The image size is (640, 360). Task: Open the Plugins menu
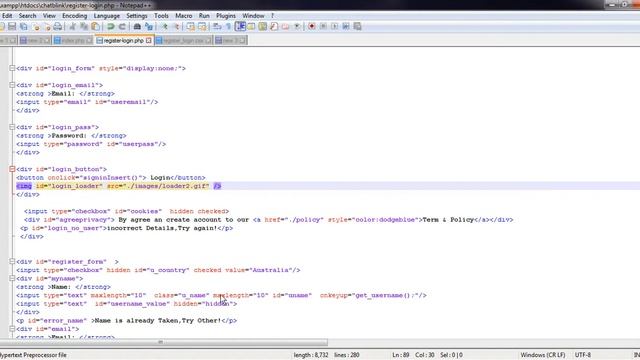226,16
